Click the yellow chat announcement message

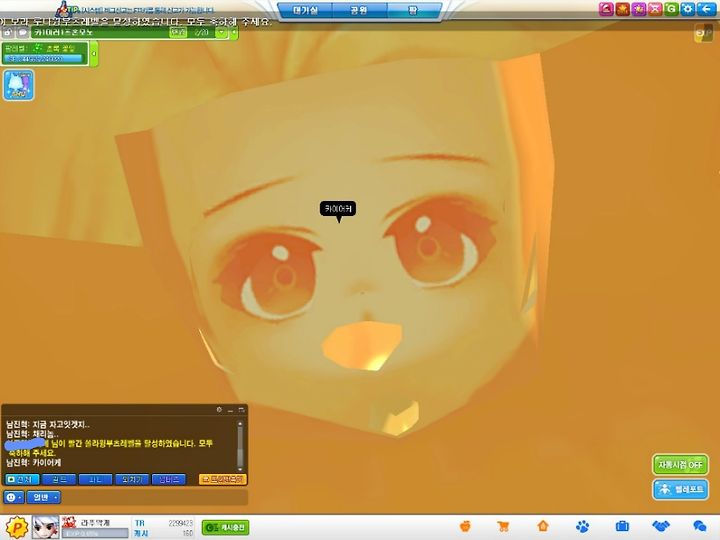(110, 448)
